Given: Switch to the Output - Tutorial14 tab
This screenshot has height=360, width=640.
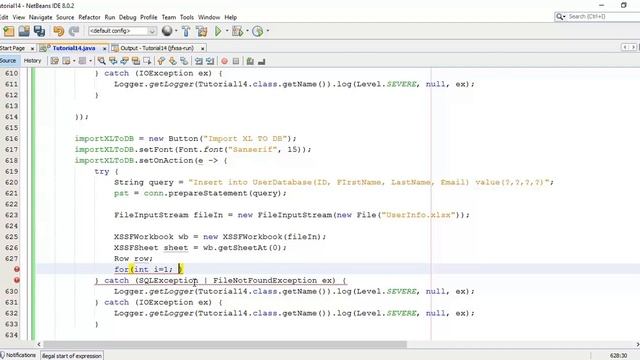Looking at the screenshot, I should (157, 48).
